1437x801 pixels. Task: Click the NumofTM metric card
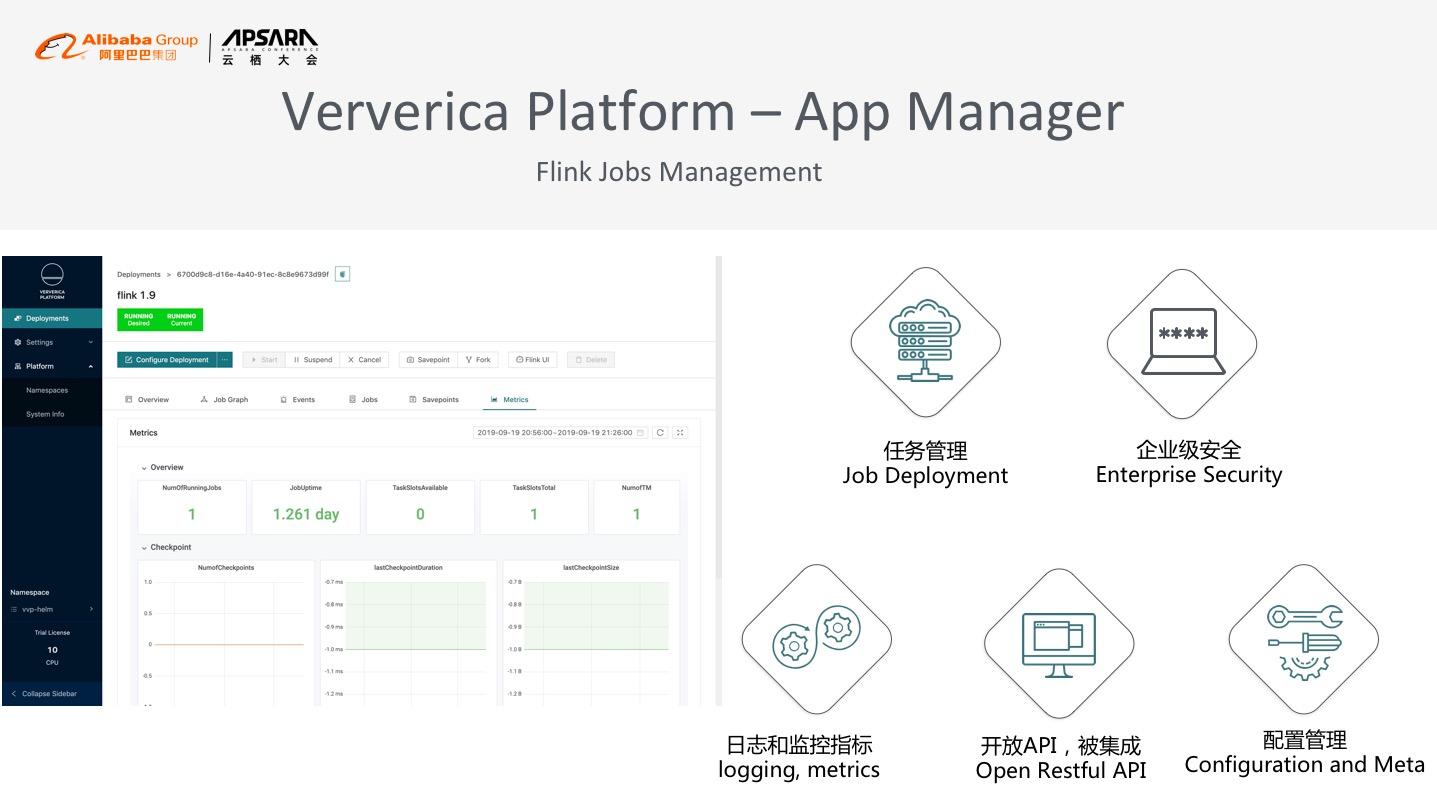637,507
